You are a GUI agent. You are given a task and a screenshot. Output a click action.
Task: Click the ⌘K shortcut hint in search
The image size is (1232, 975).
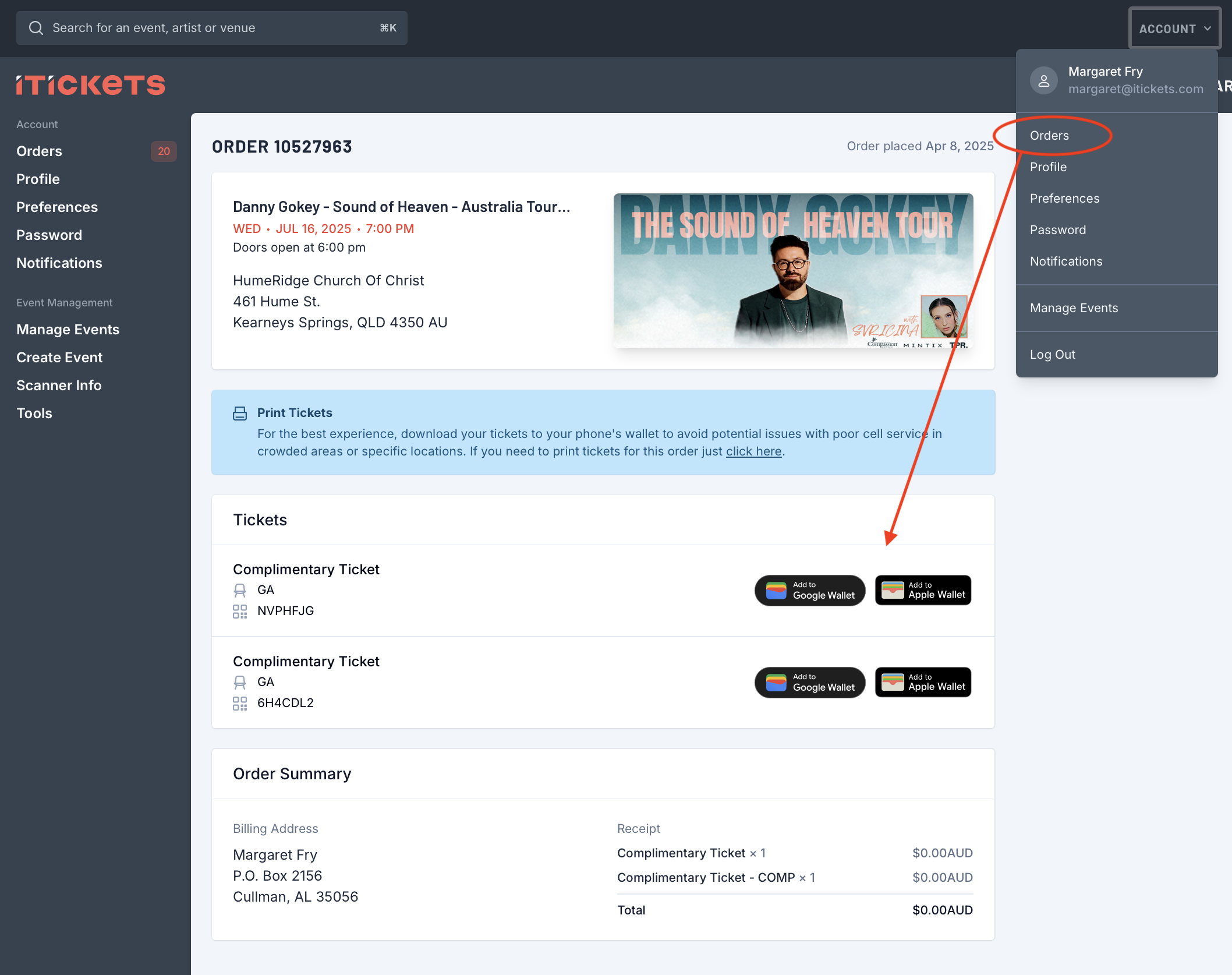coord(388,28)
